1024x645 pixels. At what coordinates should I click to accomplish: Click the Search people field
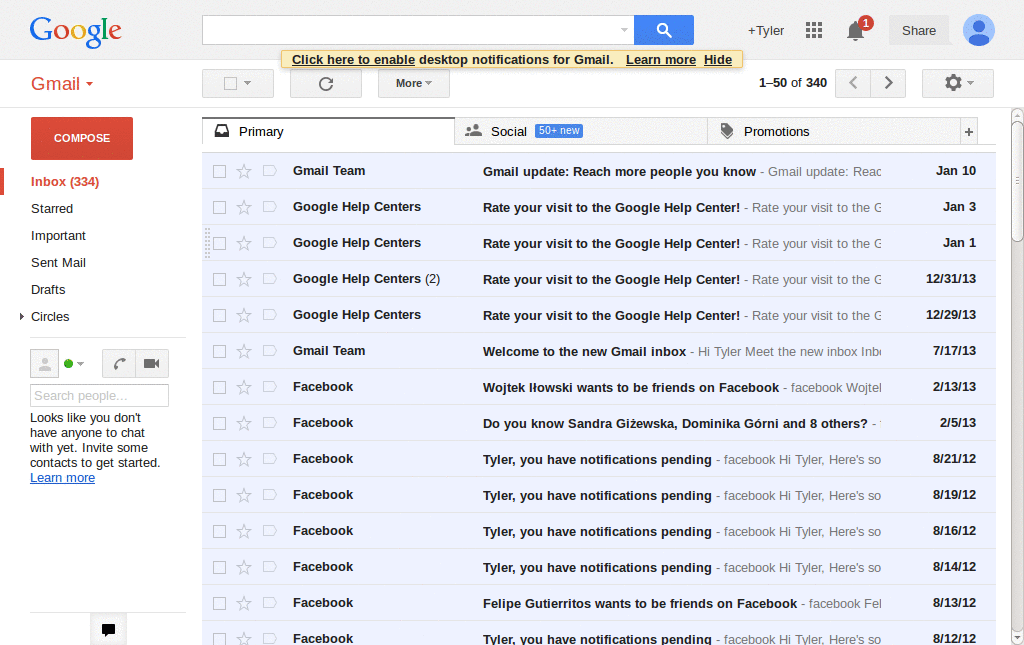point(99,396)
